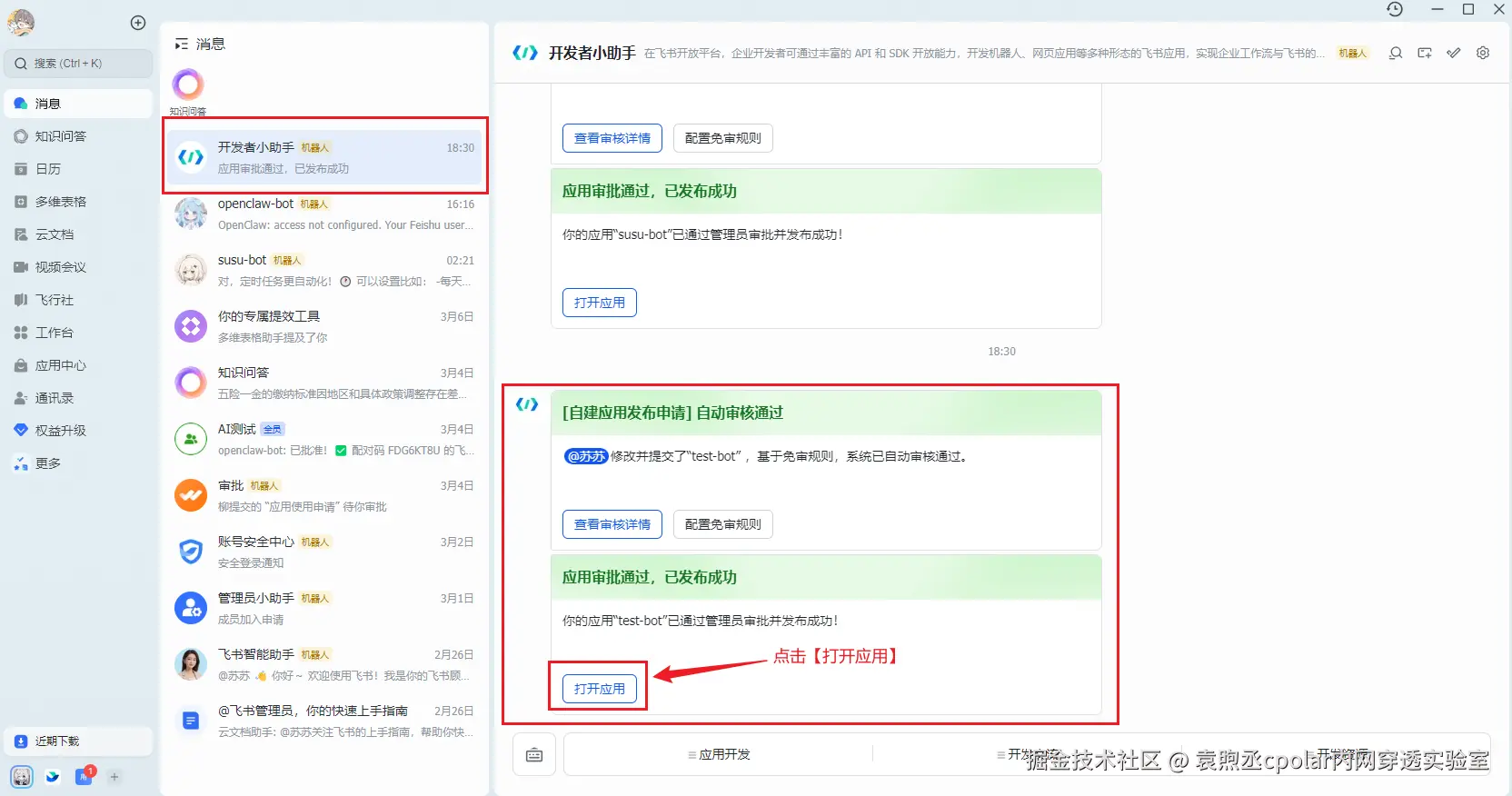Search within chat using header search icon
This screenshot has width=1512, height=796.
pyautogui.click(x=1396, y=53)
